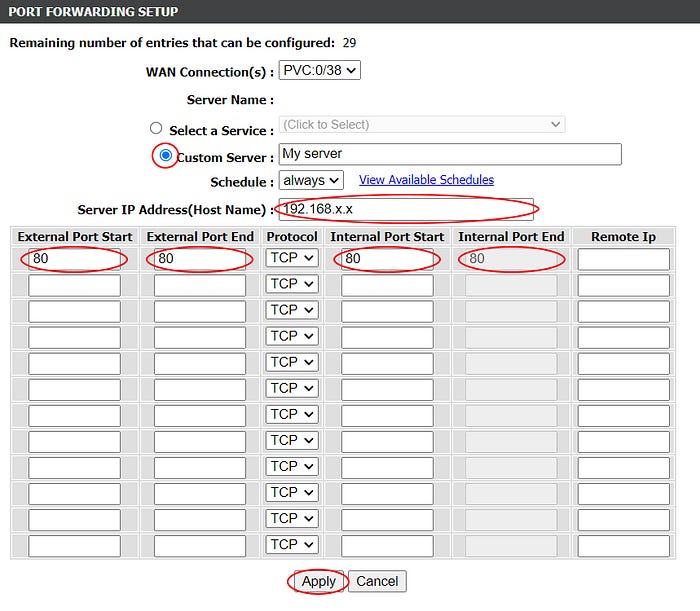The image size is (700, 611).
Task: Open the Schedule dropdown set to always
Action: tap(311, 180)
